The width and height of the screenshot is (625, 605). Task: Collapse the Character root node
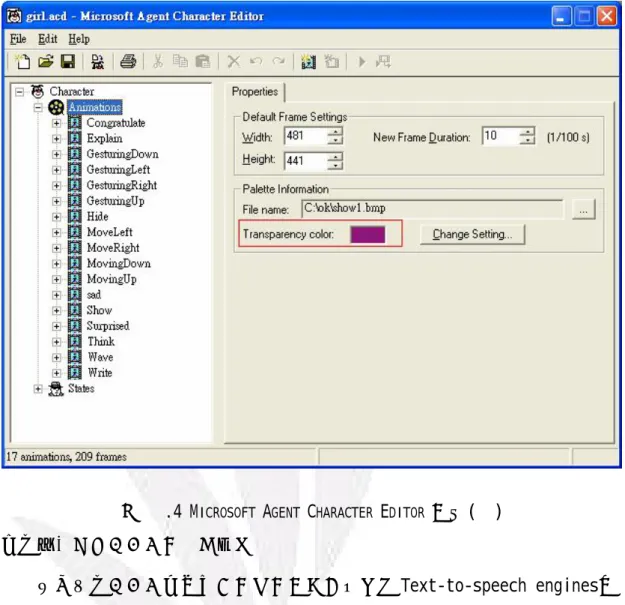click(19, 92)
